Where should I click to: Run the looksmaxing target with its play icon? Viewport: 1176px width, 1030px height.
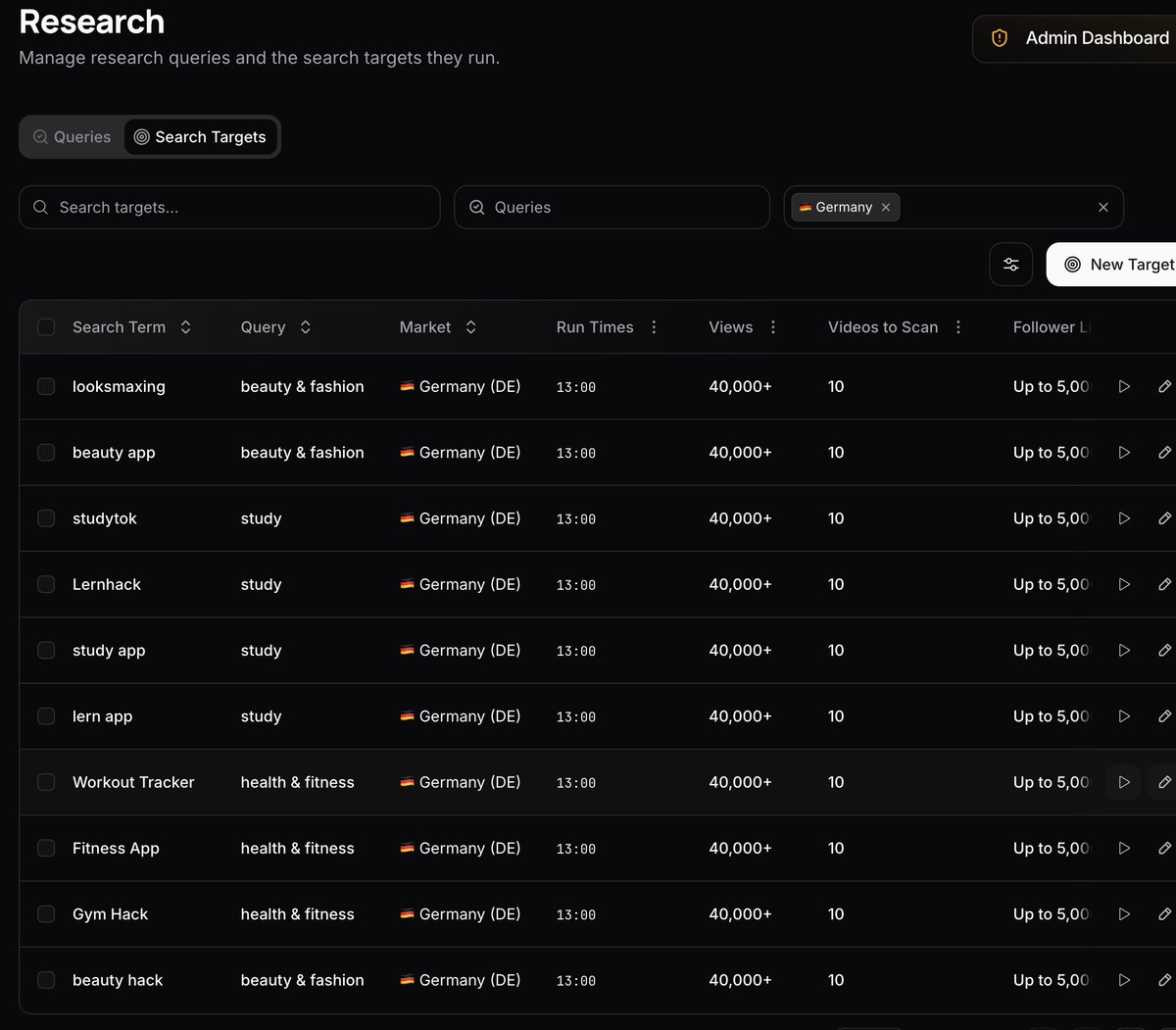[x=1124, y=387]
